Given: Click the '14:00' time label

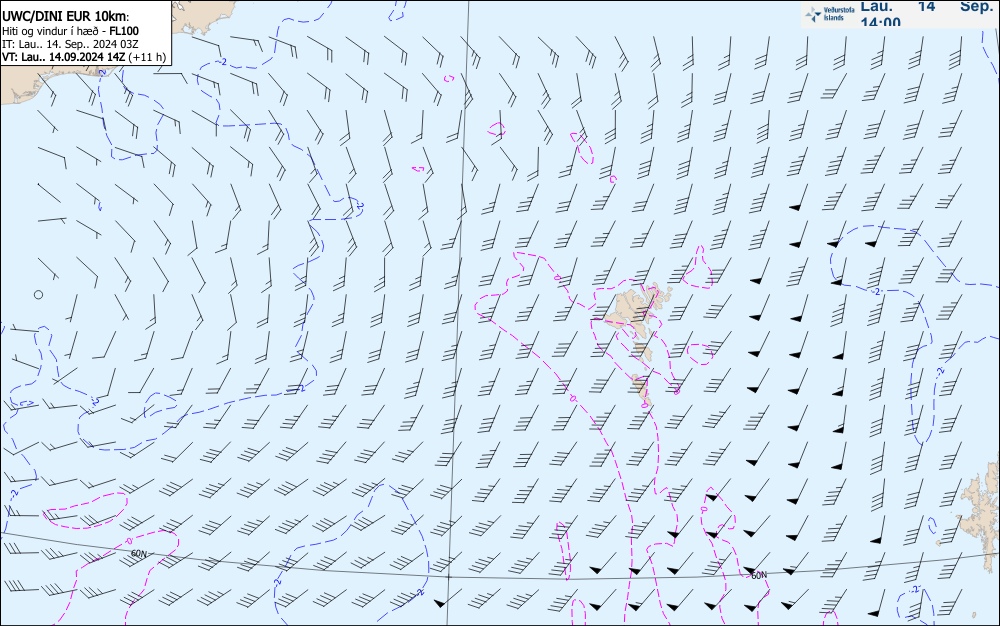Looking at the screenshot, I should pyautogui.click(x=881, y=22).
